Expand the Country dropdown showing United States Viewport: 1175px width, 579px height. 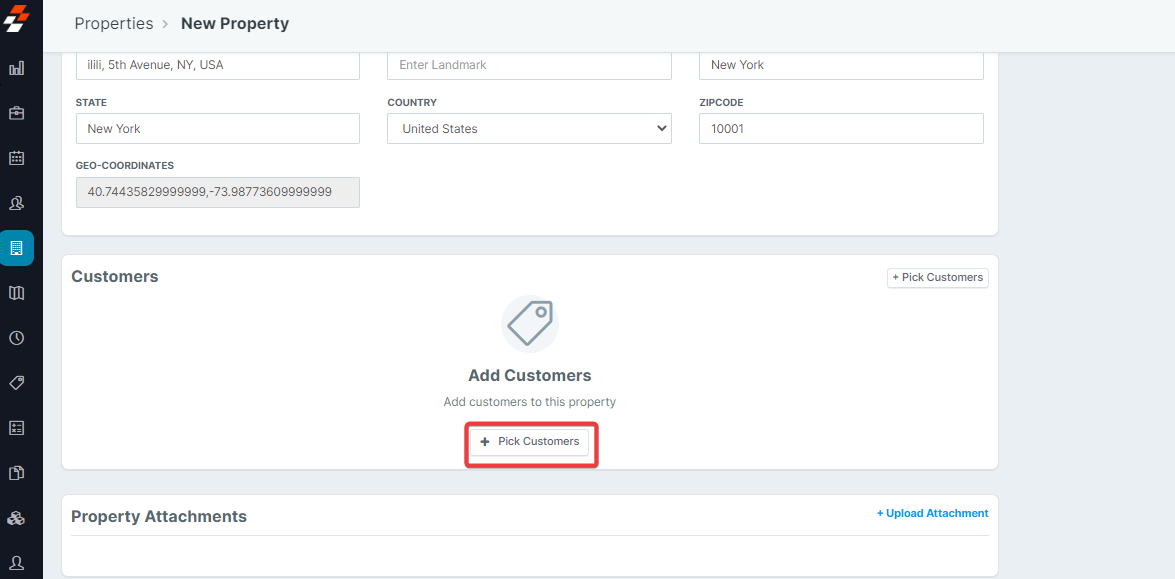(x=529, y=129)
